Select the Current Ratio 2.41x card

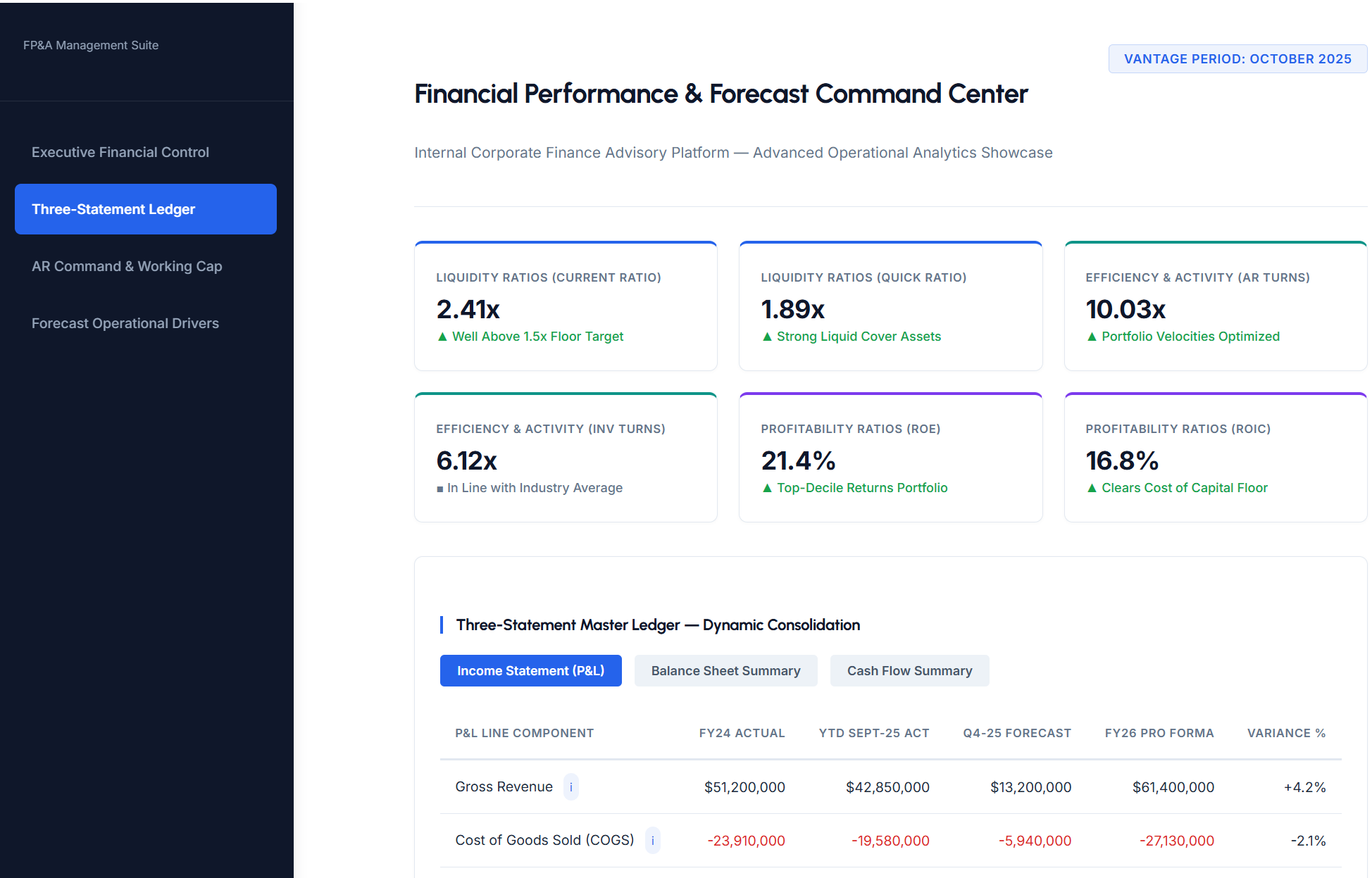pyautogui.click(x=566, y=306)
